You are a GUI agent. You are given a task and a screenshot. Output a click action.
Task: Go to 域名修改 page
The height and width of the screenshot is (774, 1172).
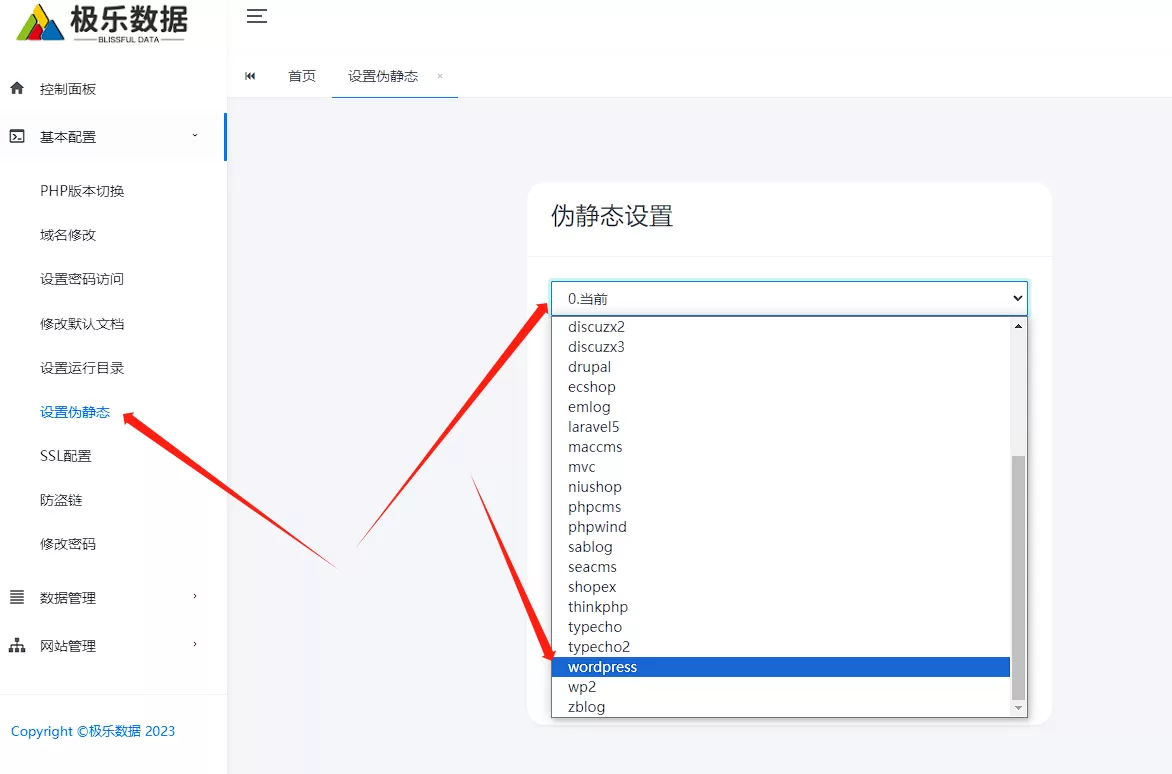click(x=68, y=235)
